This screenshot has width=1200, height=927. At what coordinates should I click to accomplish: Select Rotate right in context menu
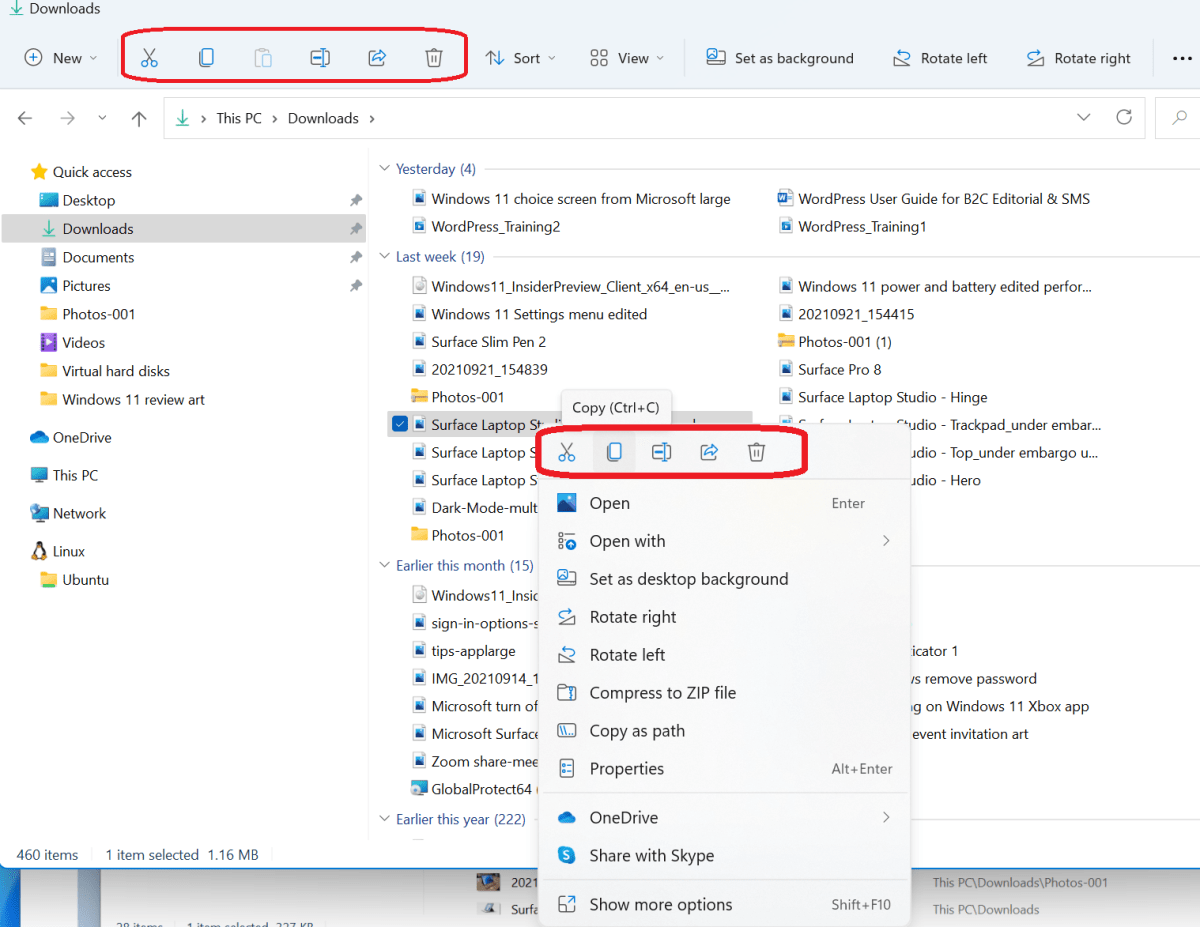pos(725,617)
